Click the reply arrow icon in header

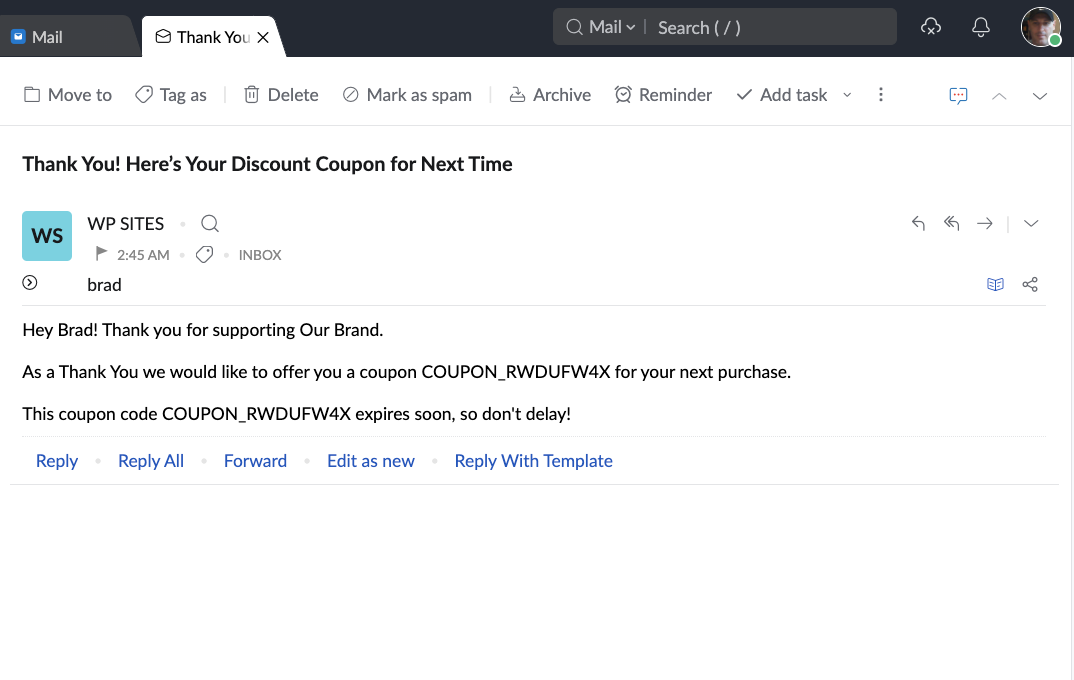[x=918, y=224]
